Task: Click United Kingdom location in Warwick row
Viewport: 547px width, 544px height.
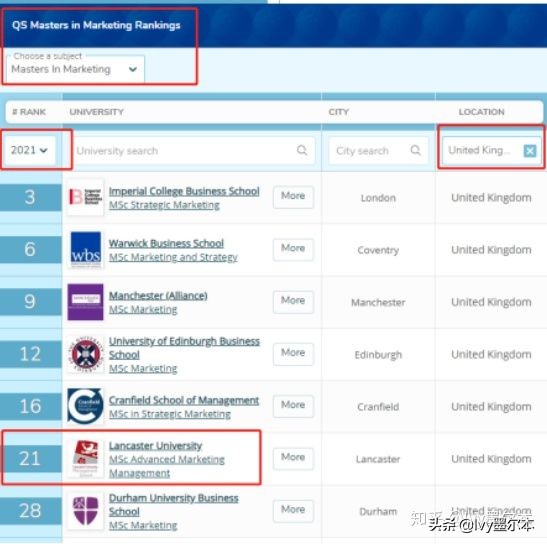Action: coord(491,250)
